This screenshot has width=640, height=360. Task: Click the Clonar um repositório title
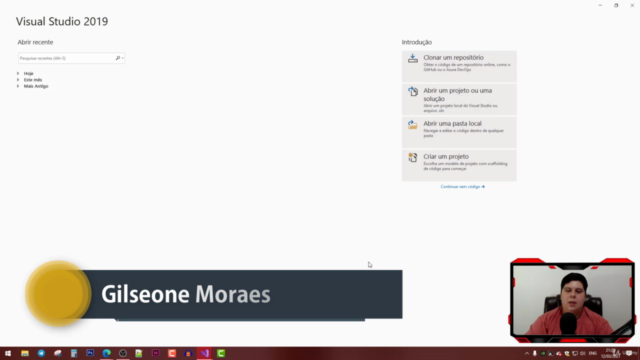[453, 58]
